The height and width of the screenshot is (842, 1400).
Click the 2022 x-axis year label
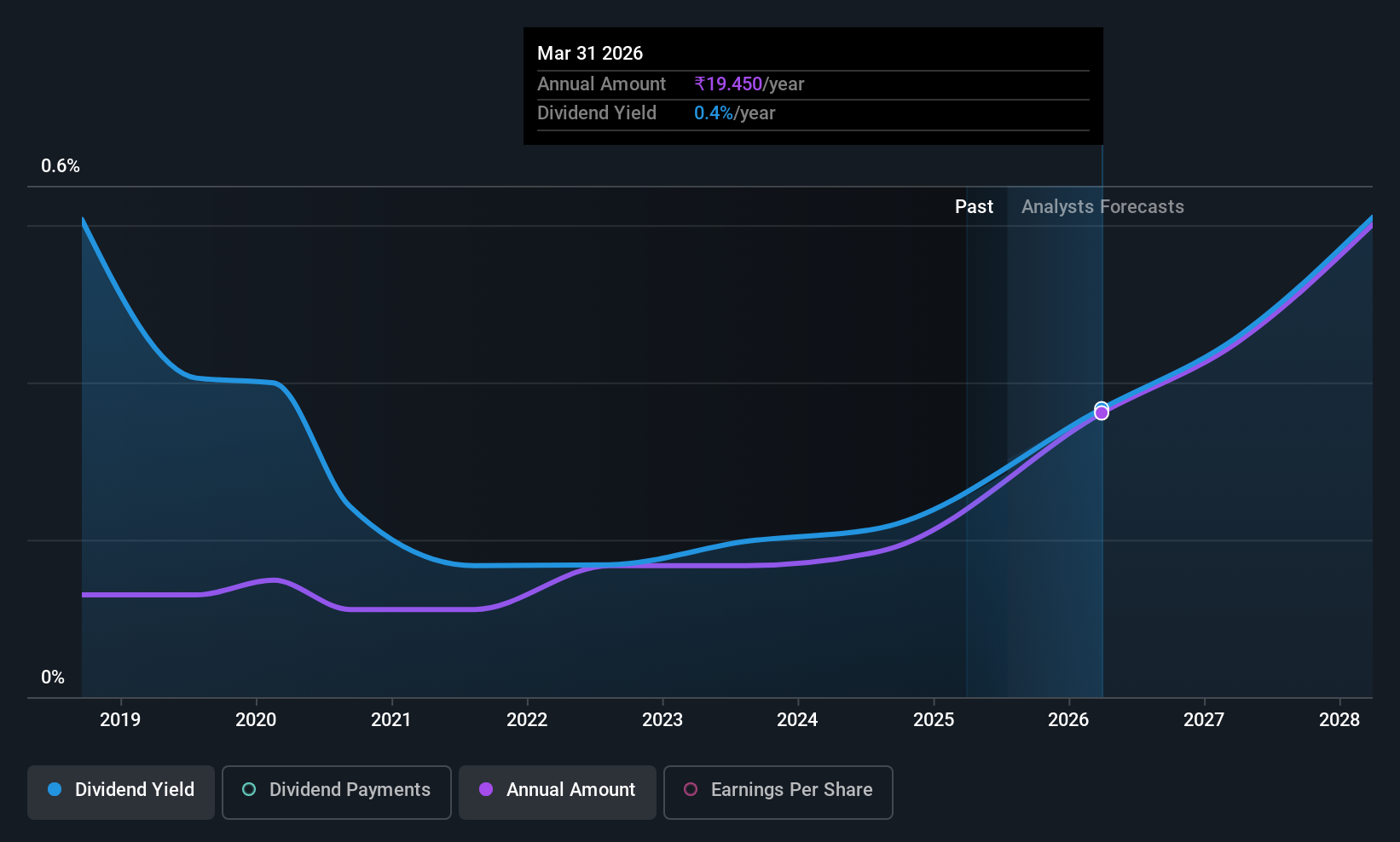pyautogui.click(x=527, y=719)
